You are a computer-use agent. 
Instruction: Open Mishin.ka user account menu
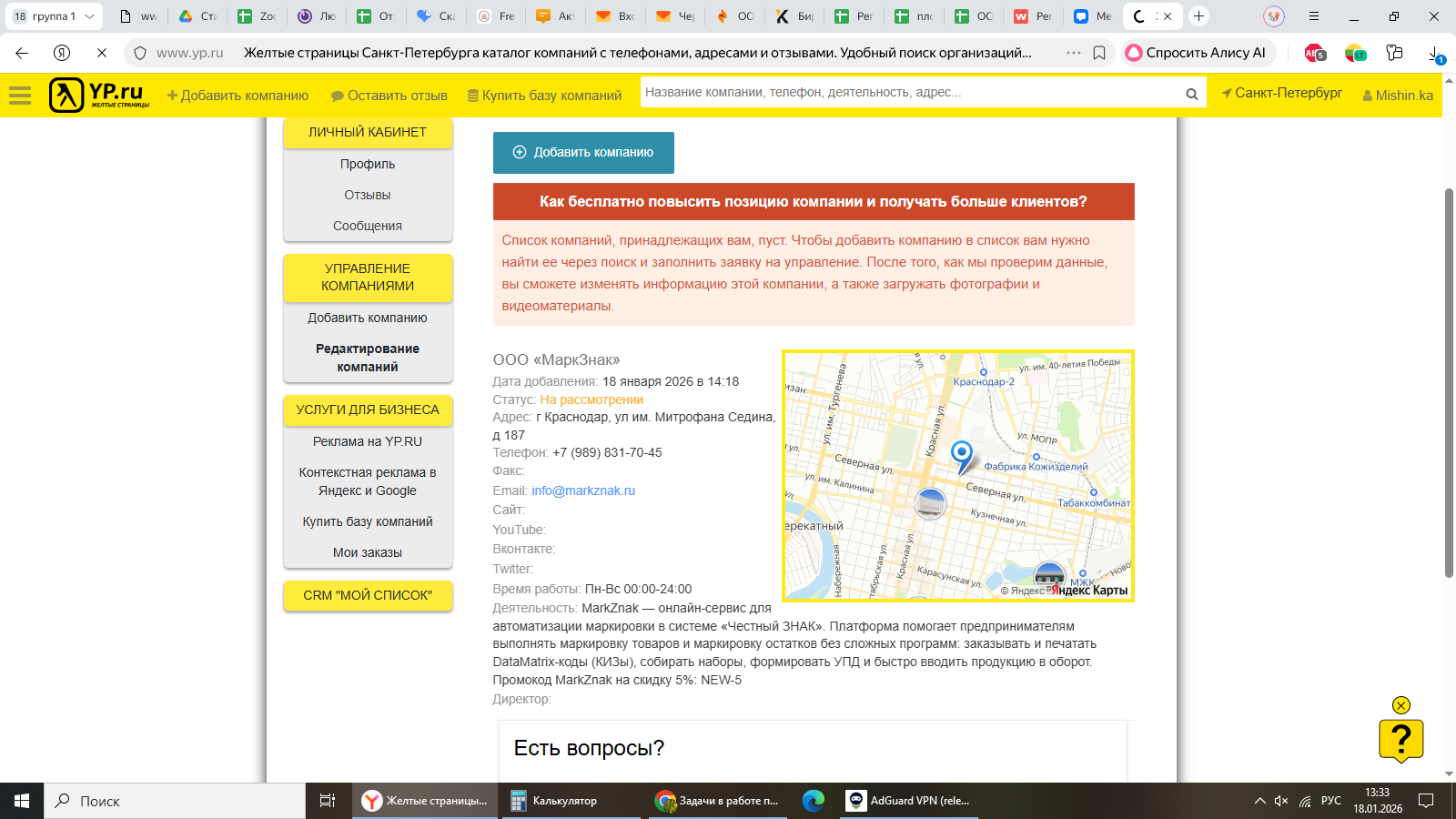[1398, 96]
